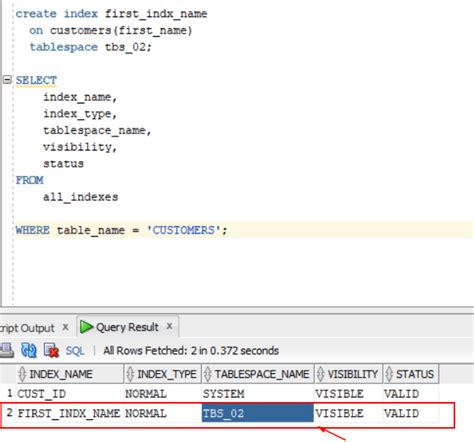
Task: Select the CUST_ID cell in row 1
Action: coord(70,394)
